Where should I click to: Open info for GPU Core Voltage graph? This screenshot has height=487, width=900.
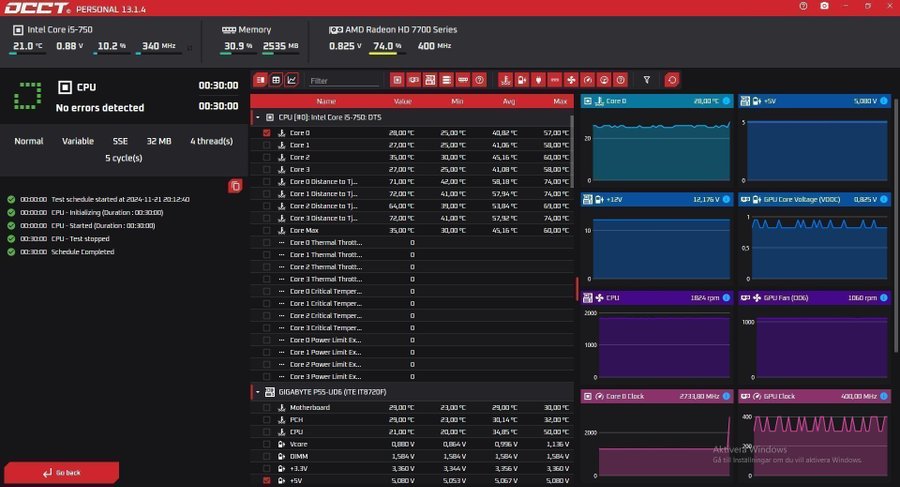[884, 199]
